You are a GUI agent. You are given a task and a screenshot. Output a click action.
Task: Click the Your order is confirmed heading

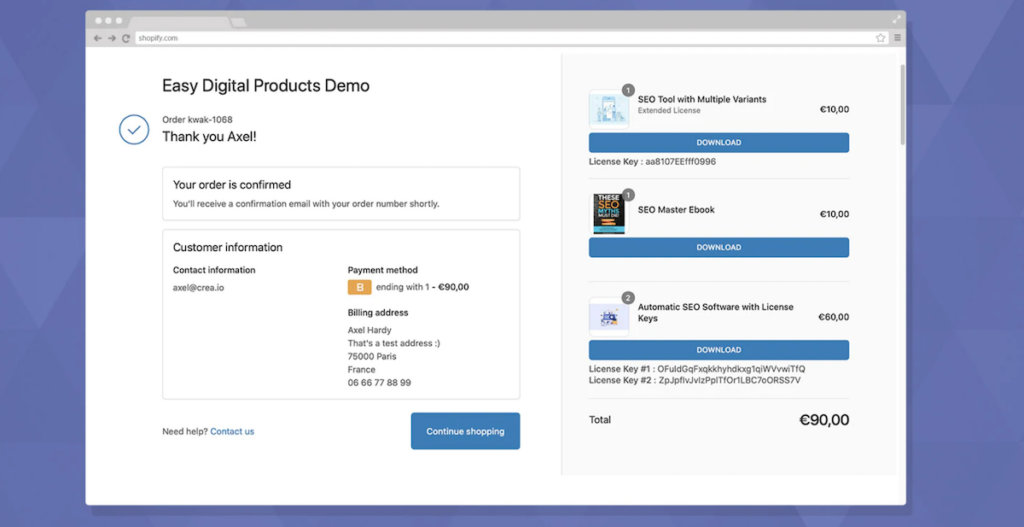[x=232, y=185]
